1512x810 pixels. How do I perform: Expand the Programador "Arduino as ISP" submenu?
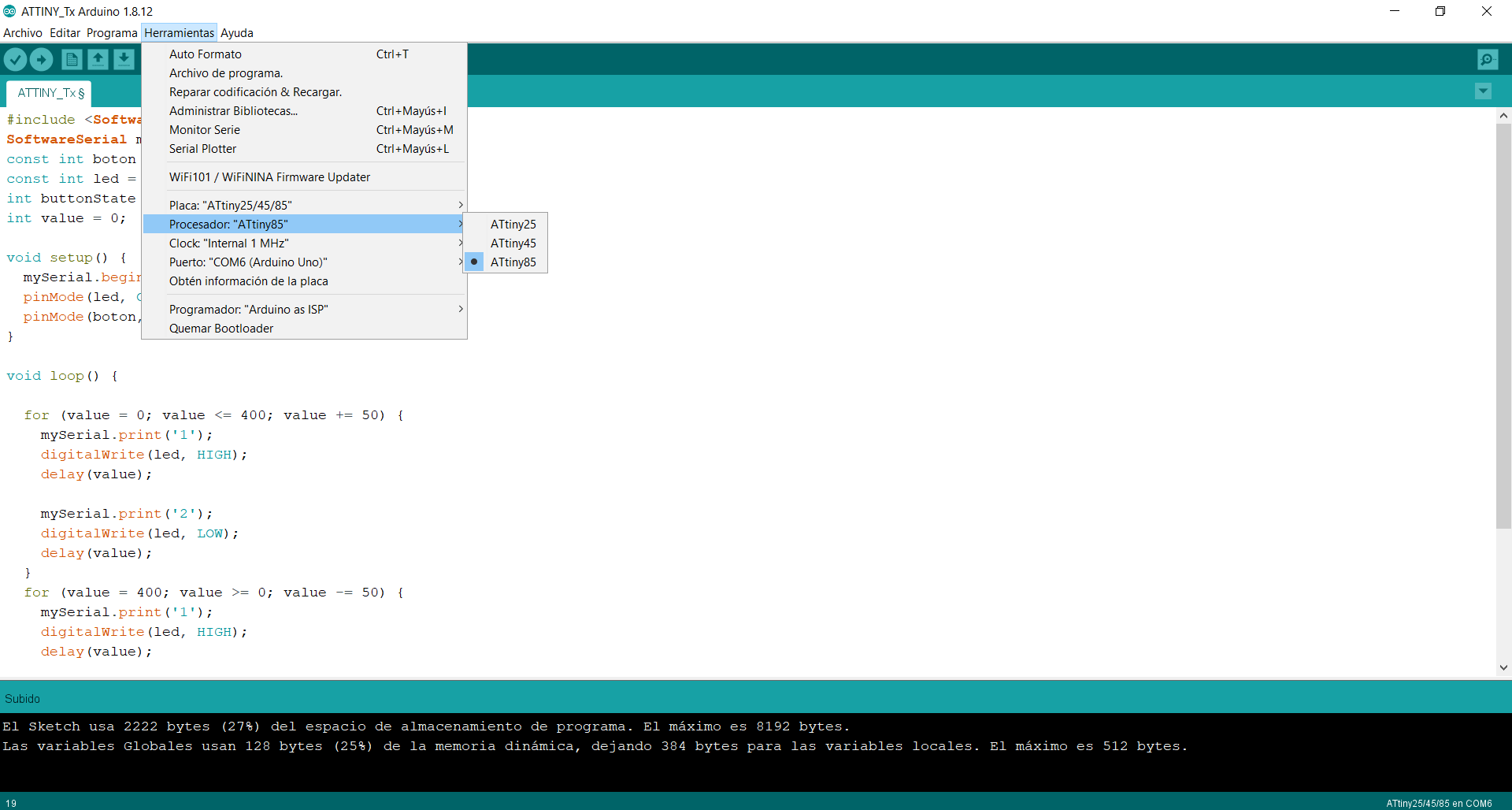(304, 310)
